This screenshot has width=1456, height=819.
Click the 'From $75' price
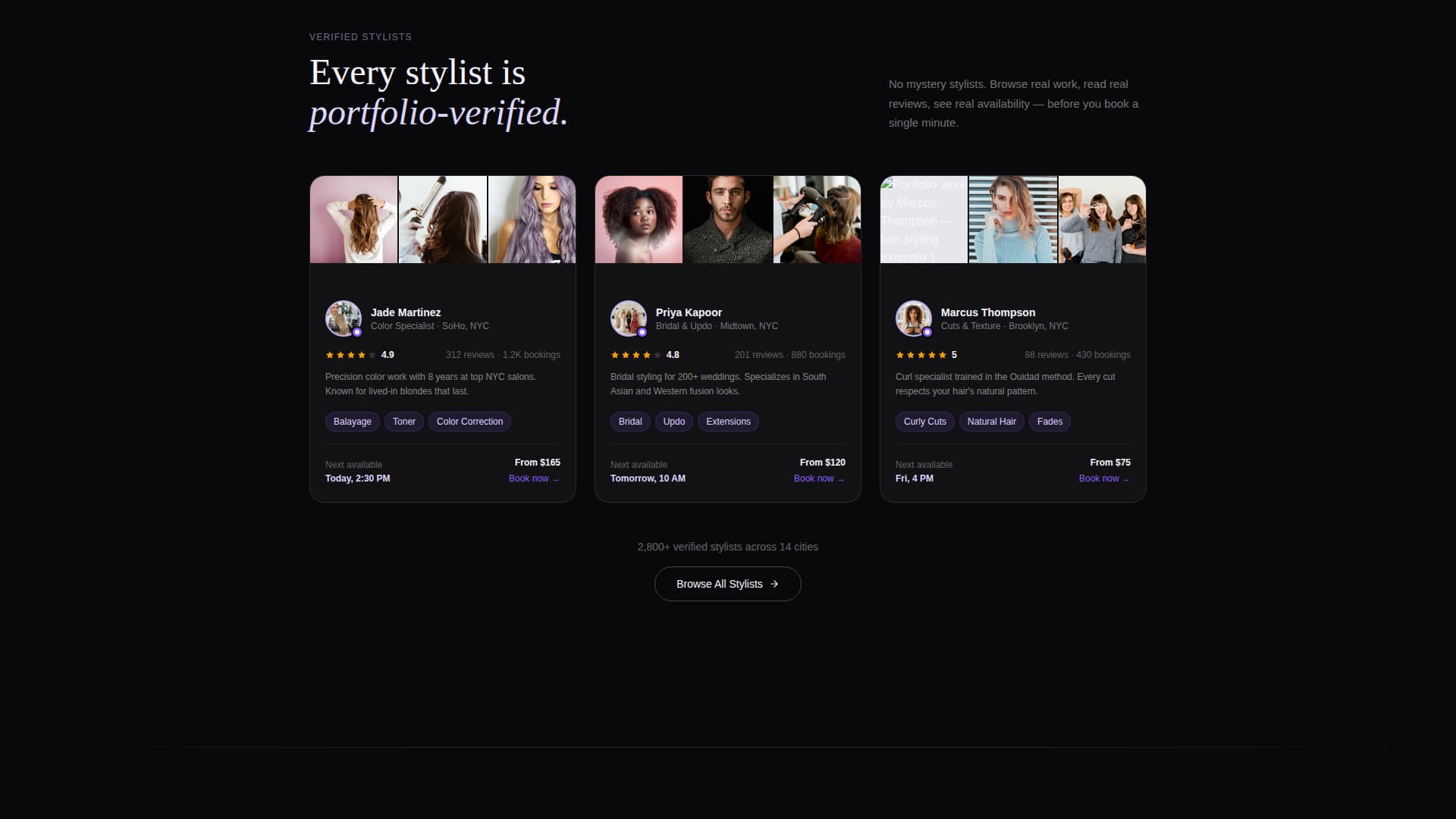coord(1110,463)
